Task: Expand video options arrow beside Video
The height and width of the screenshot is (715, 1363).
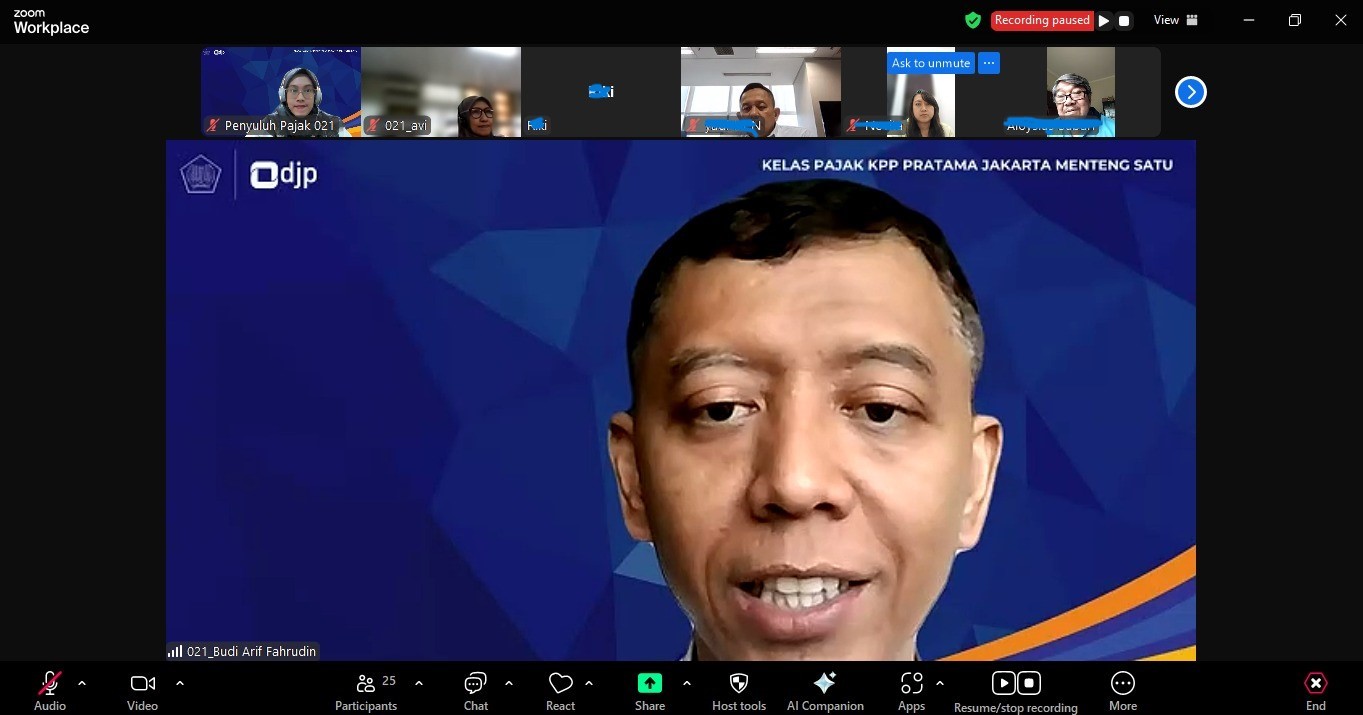Action: pyautogui.click(x=180, y=683)
